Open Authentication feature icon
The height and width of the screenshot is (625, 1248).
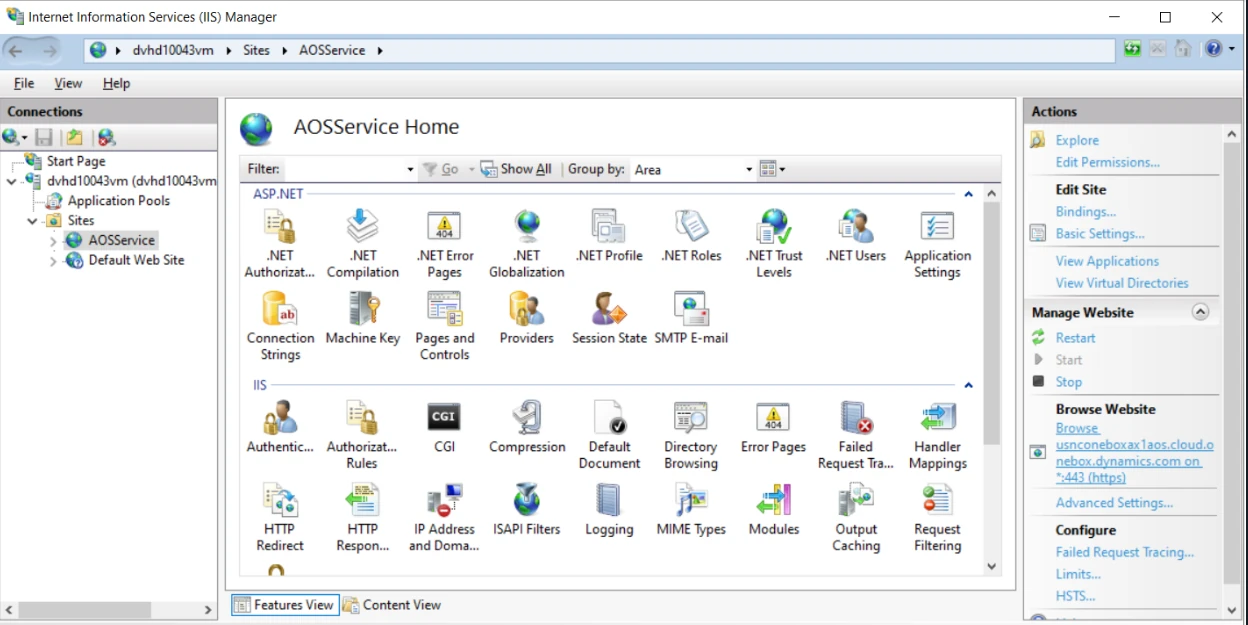click(x=280, y=417)
